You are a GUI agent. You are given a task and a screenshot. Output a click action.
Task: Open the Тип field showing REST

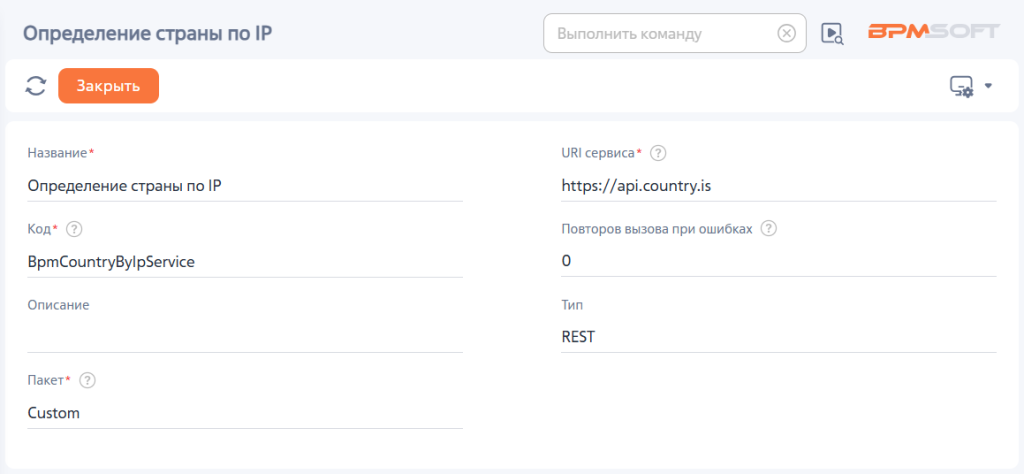point(778,338)
